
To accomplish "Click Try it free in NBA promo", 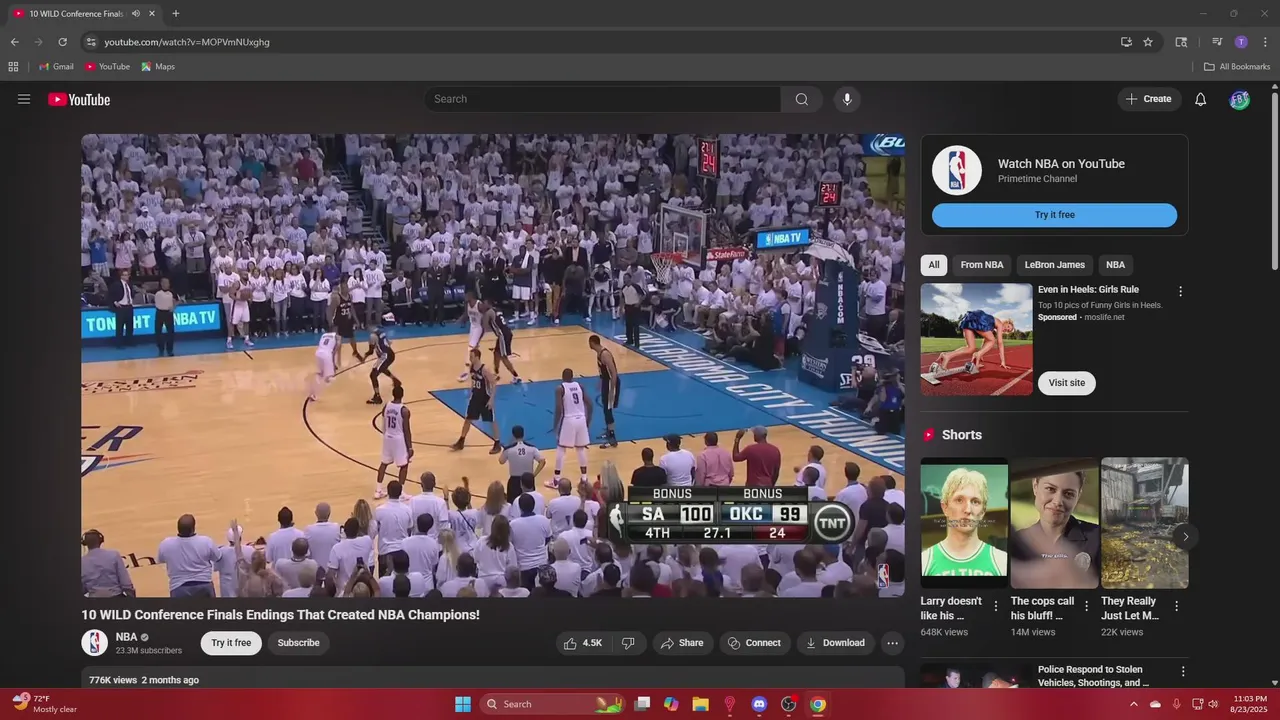I will point(1055,215).
